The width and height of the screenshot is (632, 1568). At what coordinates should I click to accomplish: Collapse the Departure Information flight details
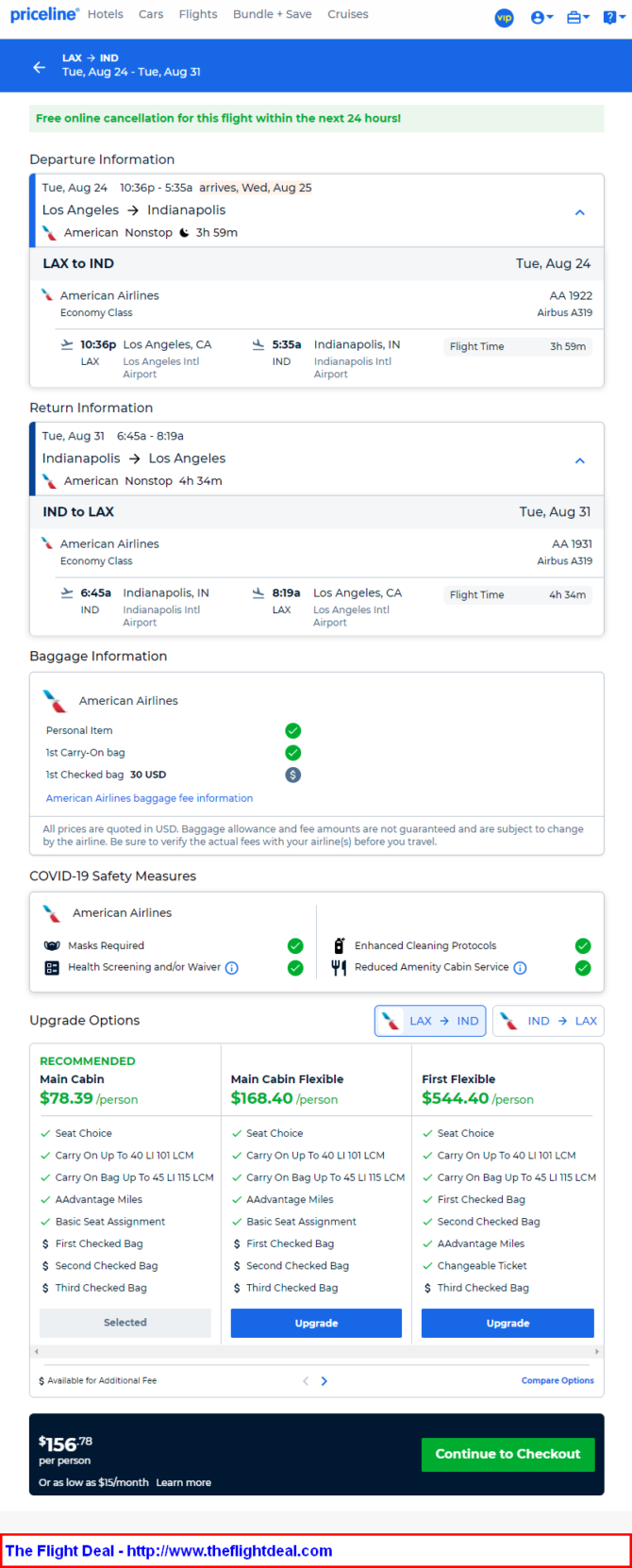point(580,212)
